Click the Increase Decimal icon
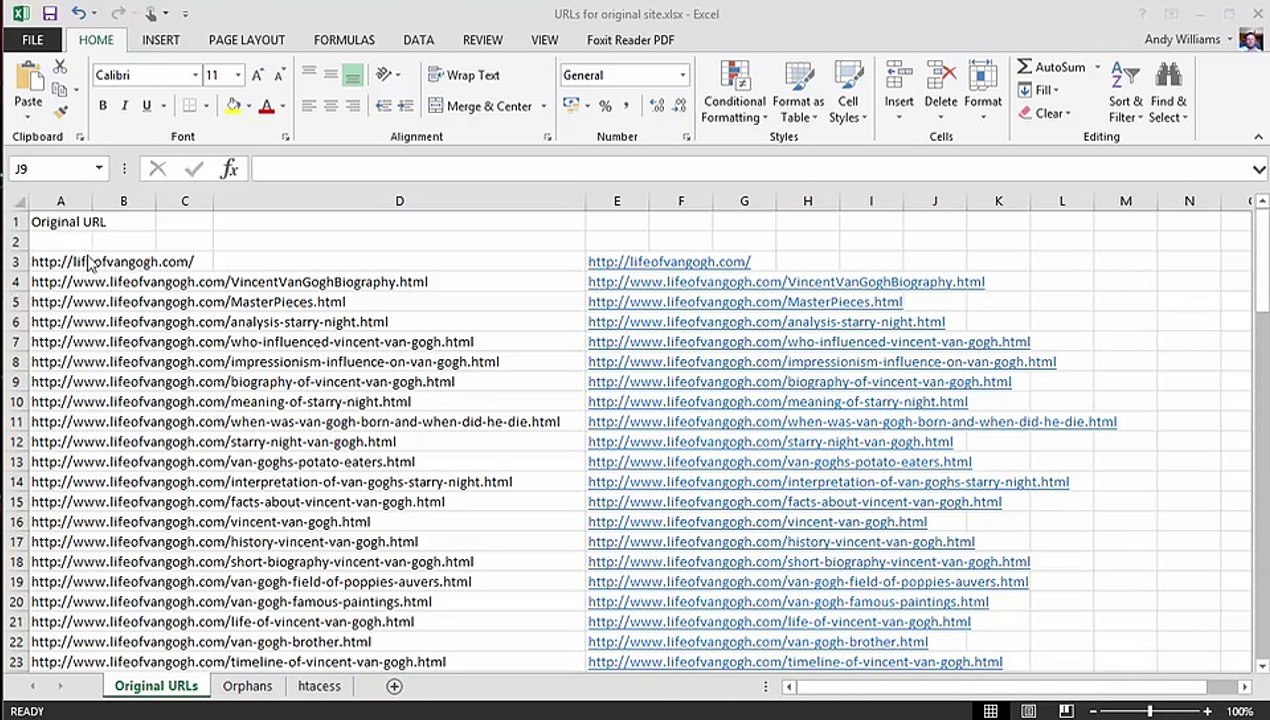 657,106
